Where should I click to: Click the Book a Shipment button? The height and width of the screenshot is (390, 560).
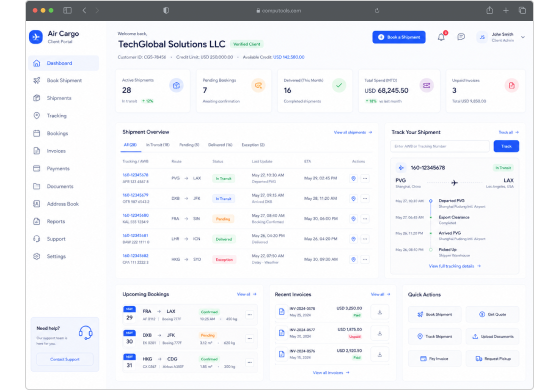399,37
